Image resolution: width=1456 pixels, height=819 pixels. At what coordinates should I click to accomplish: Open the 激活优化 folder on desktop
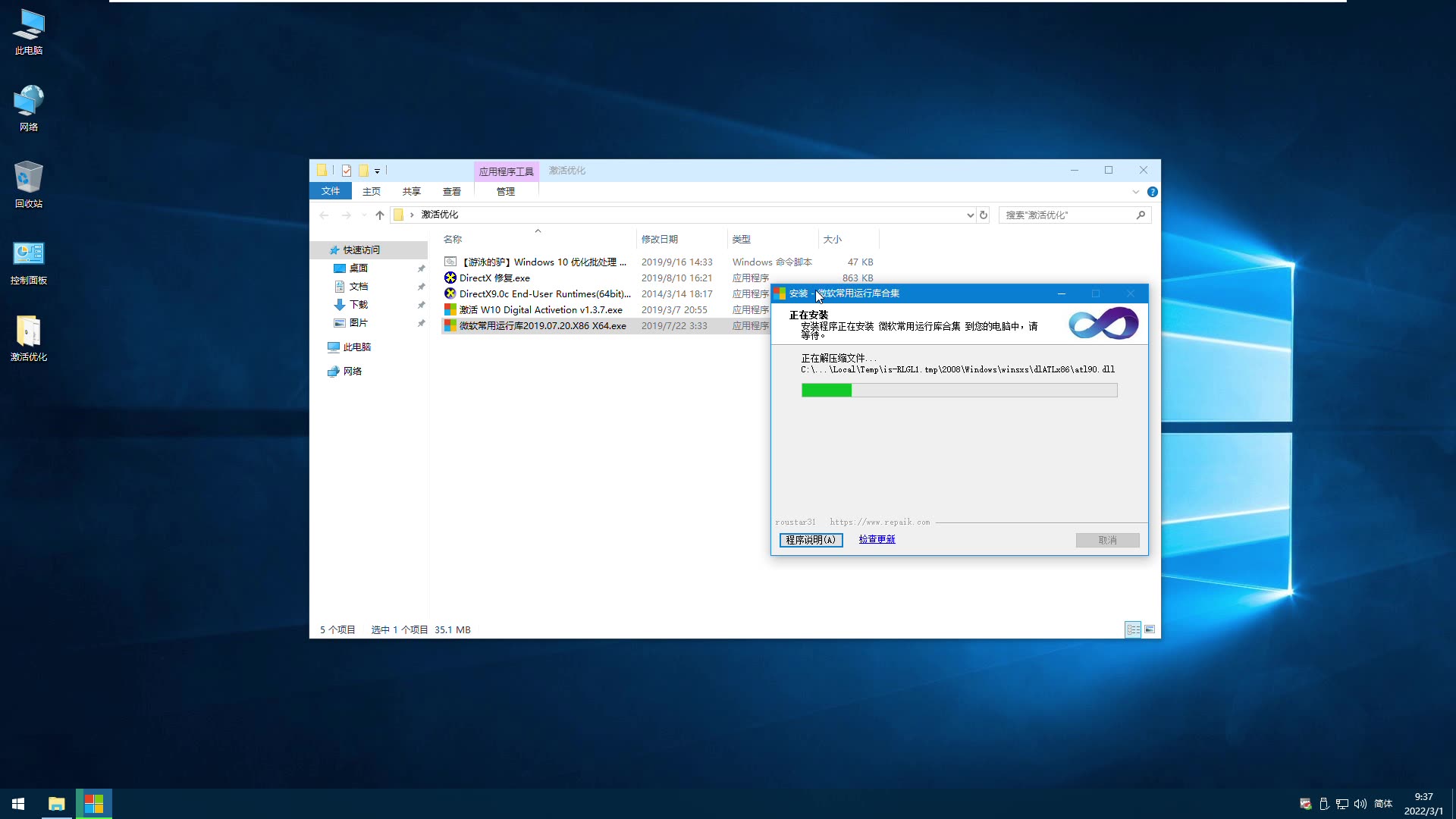point(29,338)
